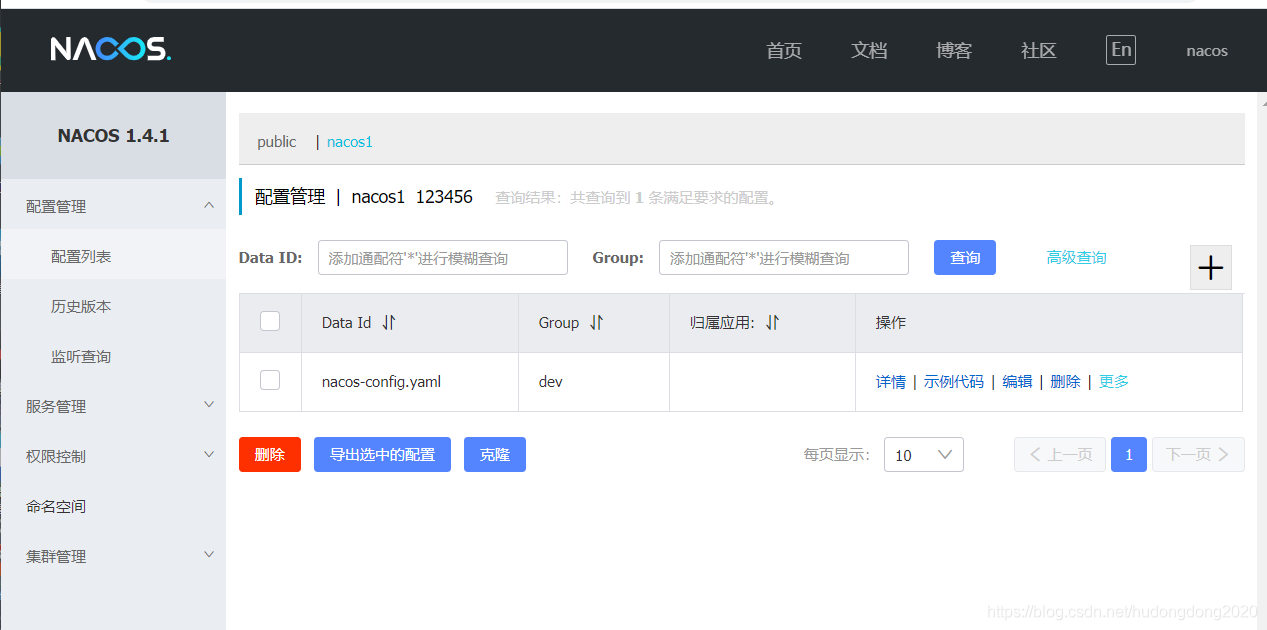Sort table by Group column
This screenshot has height=630, width=1267.
(596, 322)
